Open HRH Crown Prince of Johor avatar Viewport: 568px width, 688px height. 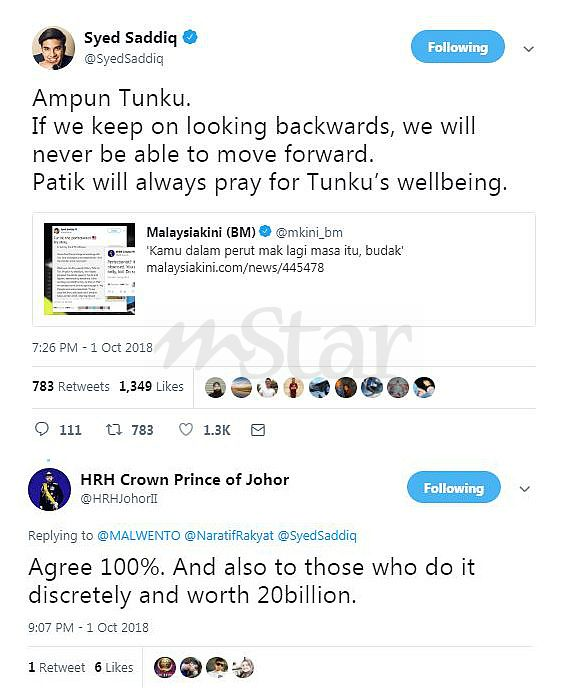[x=49, y=489]
